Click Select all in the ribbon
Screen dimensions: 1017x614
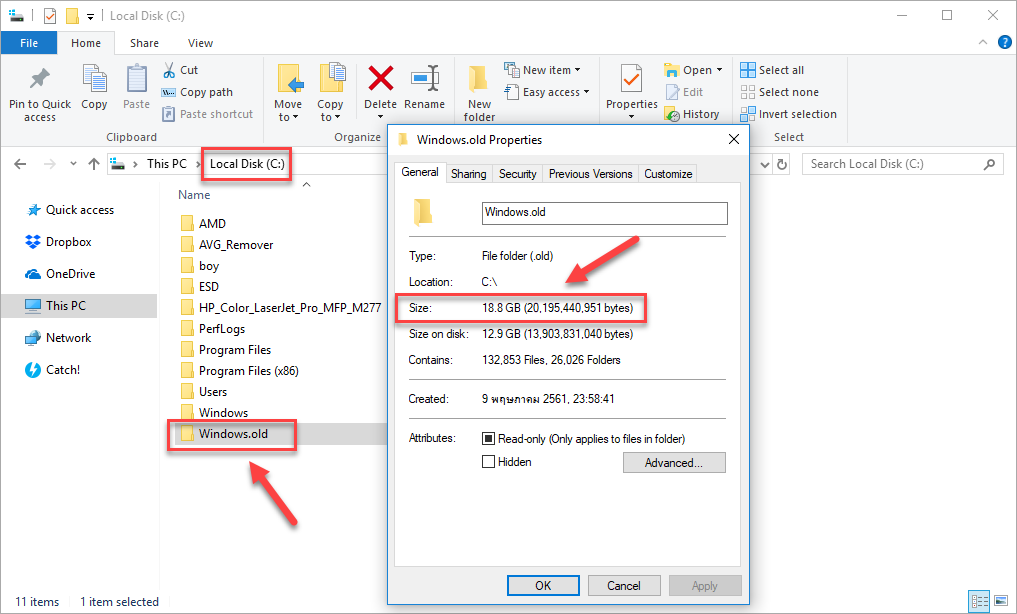click(x=772, y=70)
